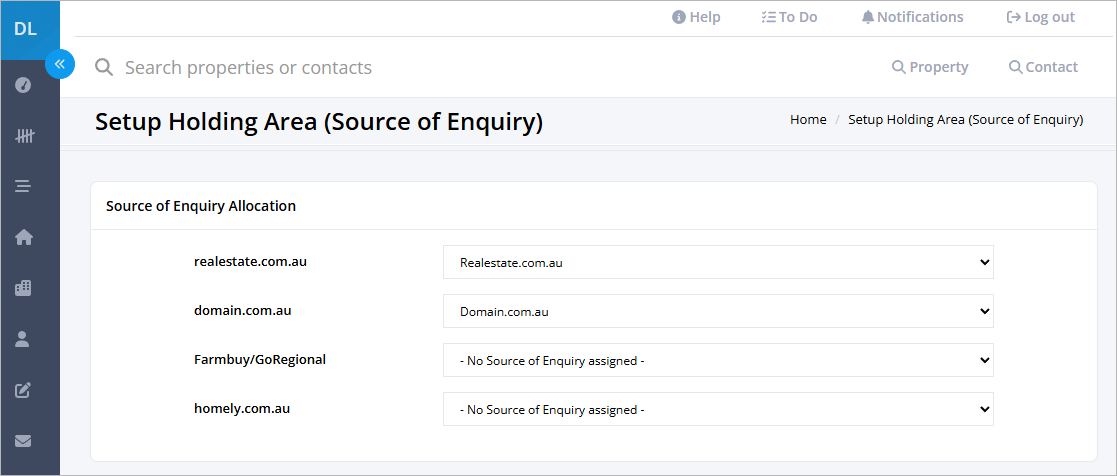Open the homely.com.au source dropdown
The width and height of the screenshot is (1117, 476).
coord(718,409)
